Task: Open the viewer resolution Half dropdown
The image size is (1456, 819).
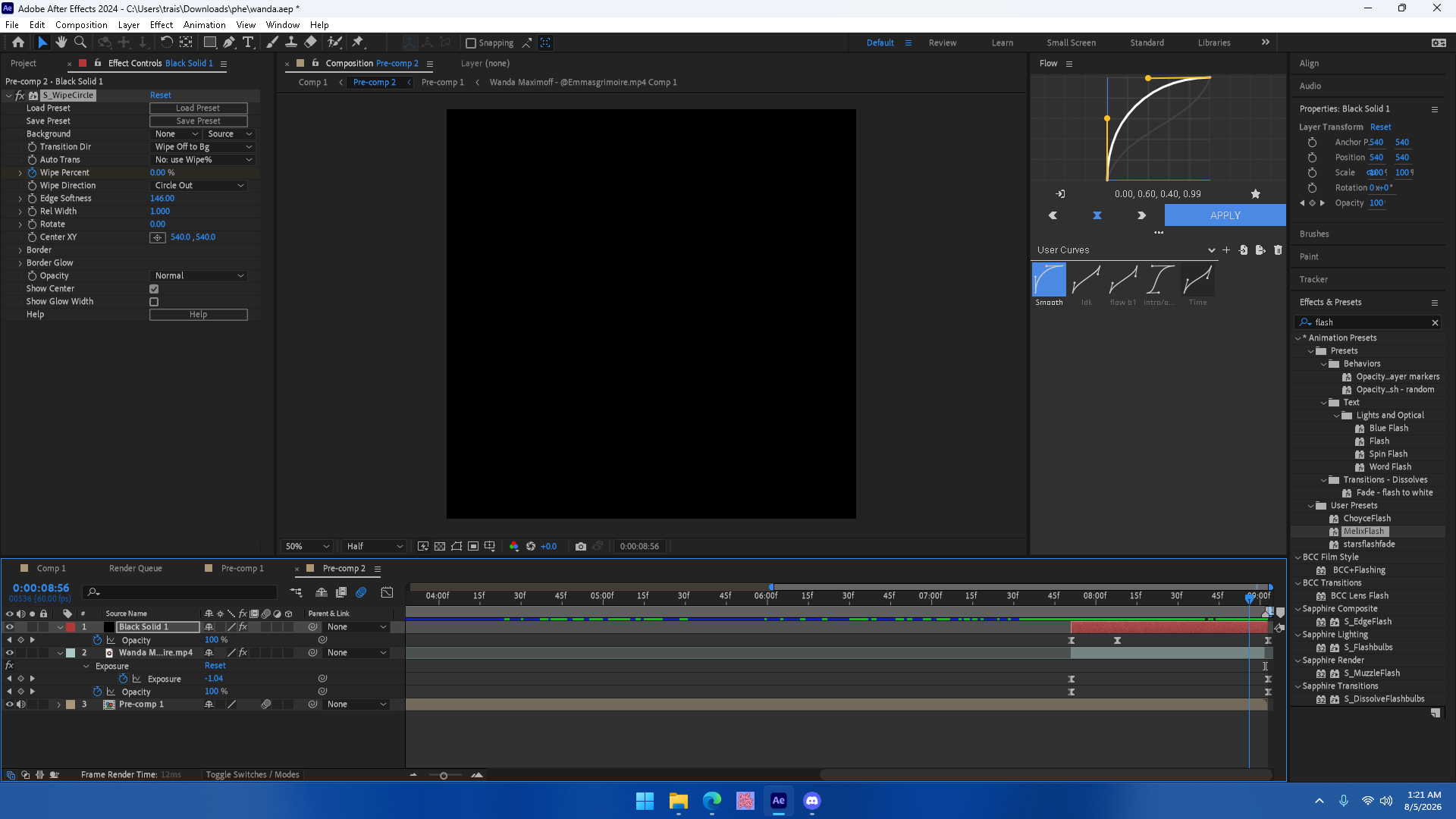Action: click(x=375, y=546)
